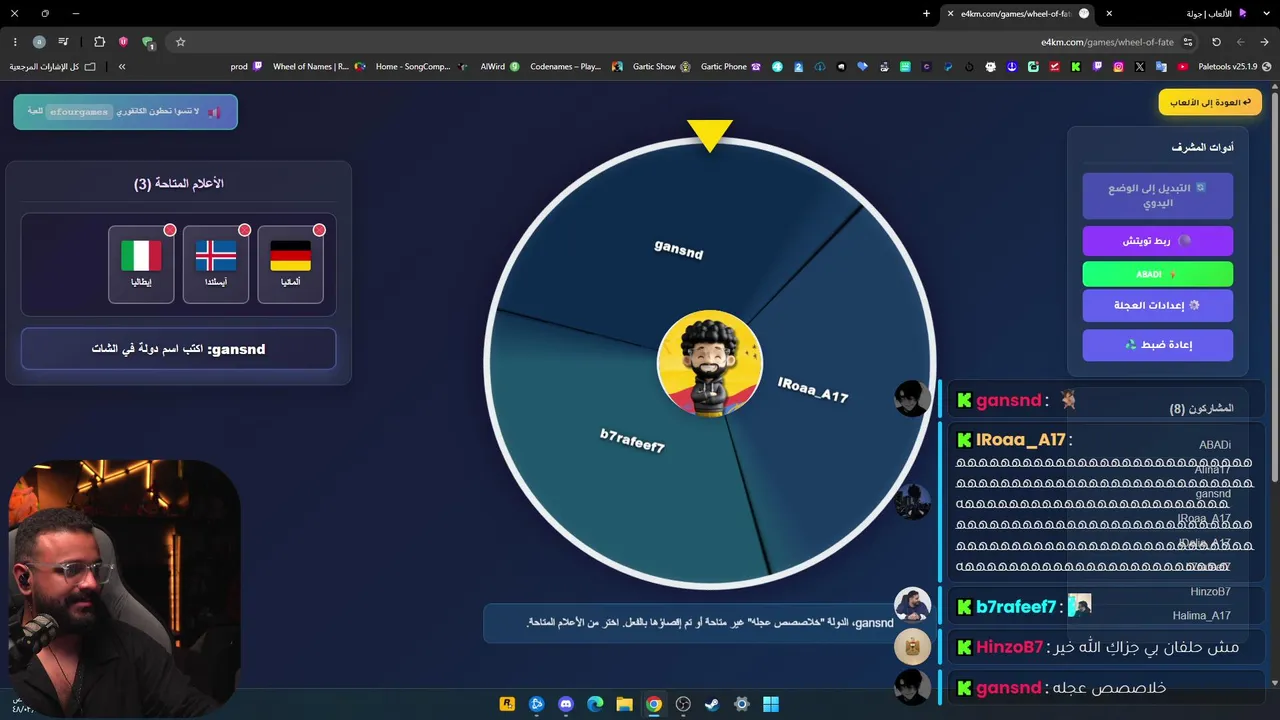Open OBS Studio from the taskbar

(683, 704)
